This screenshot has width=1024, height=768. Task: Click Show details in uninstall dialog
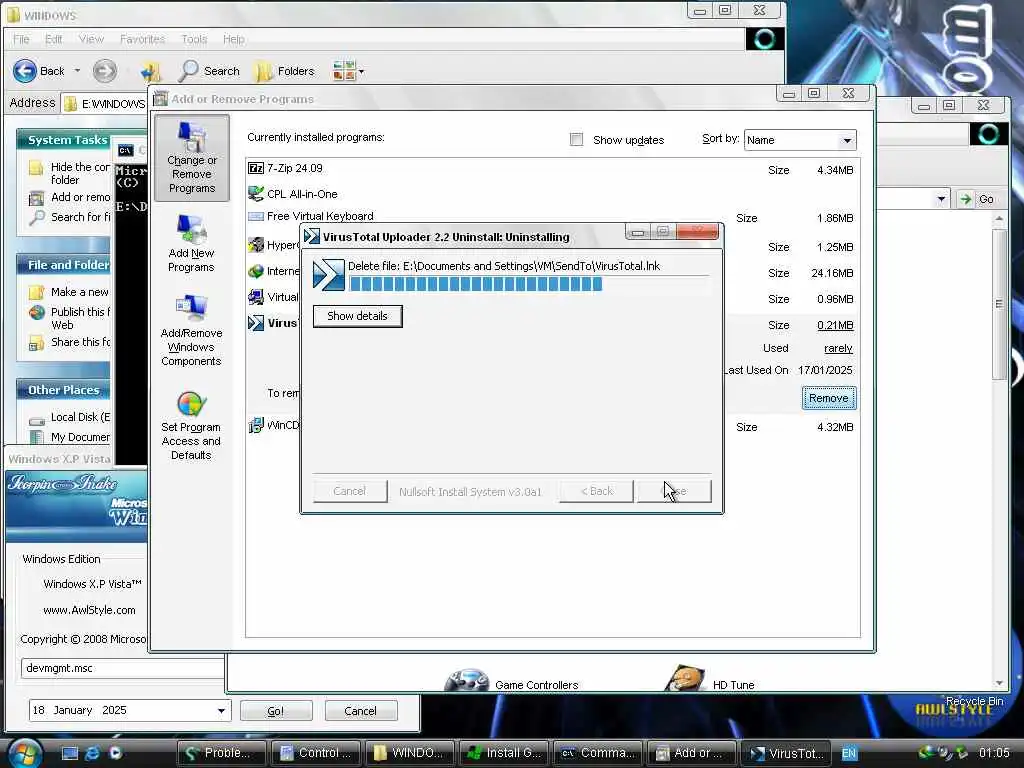(357, 316)
